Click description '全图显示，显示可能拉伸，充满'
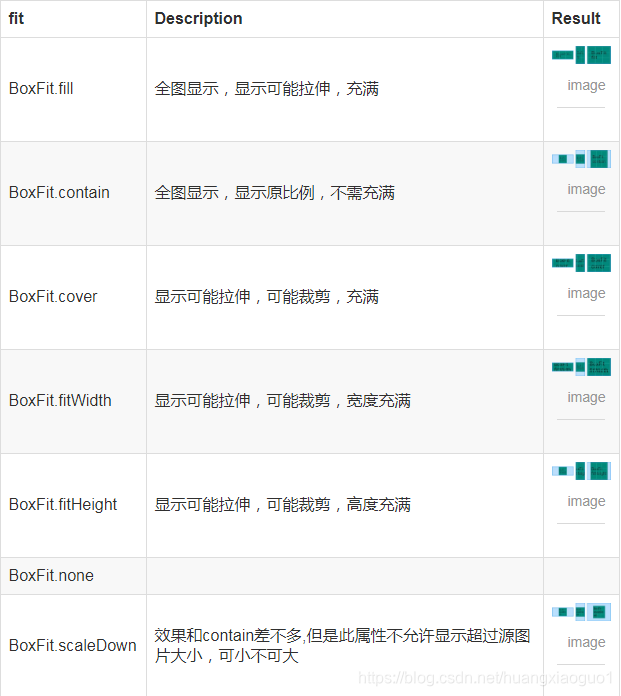 tap(266, 89)
